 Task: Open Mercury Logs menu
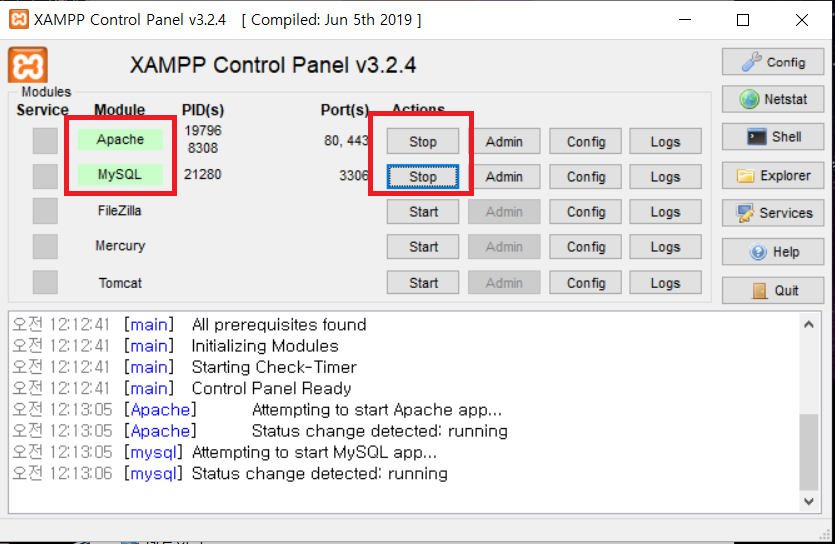coord(665,247)
